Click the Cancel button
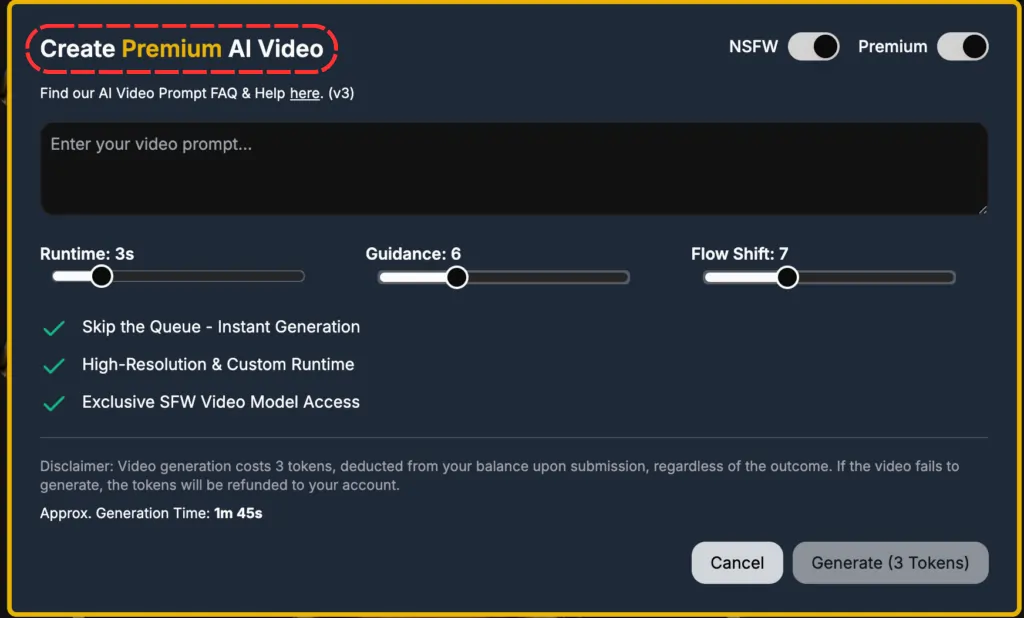The height and width of the screenshot is (618, 1024). click(737, 562)
